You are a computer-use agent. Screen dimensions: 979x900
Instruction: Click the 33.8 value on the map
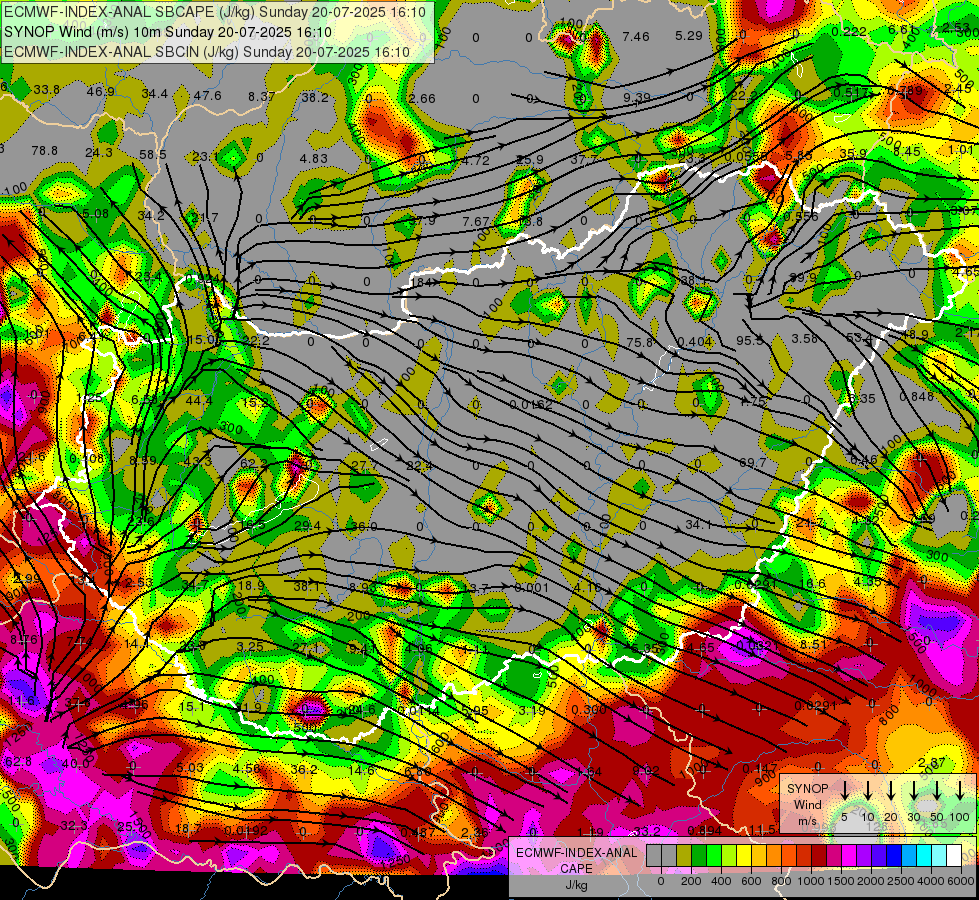point(47,90)
